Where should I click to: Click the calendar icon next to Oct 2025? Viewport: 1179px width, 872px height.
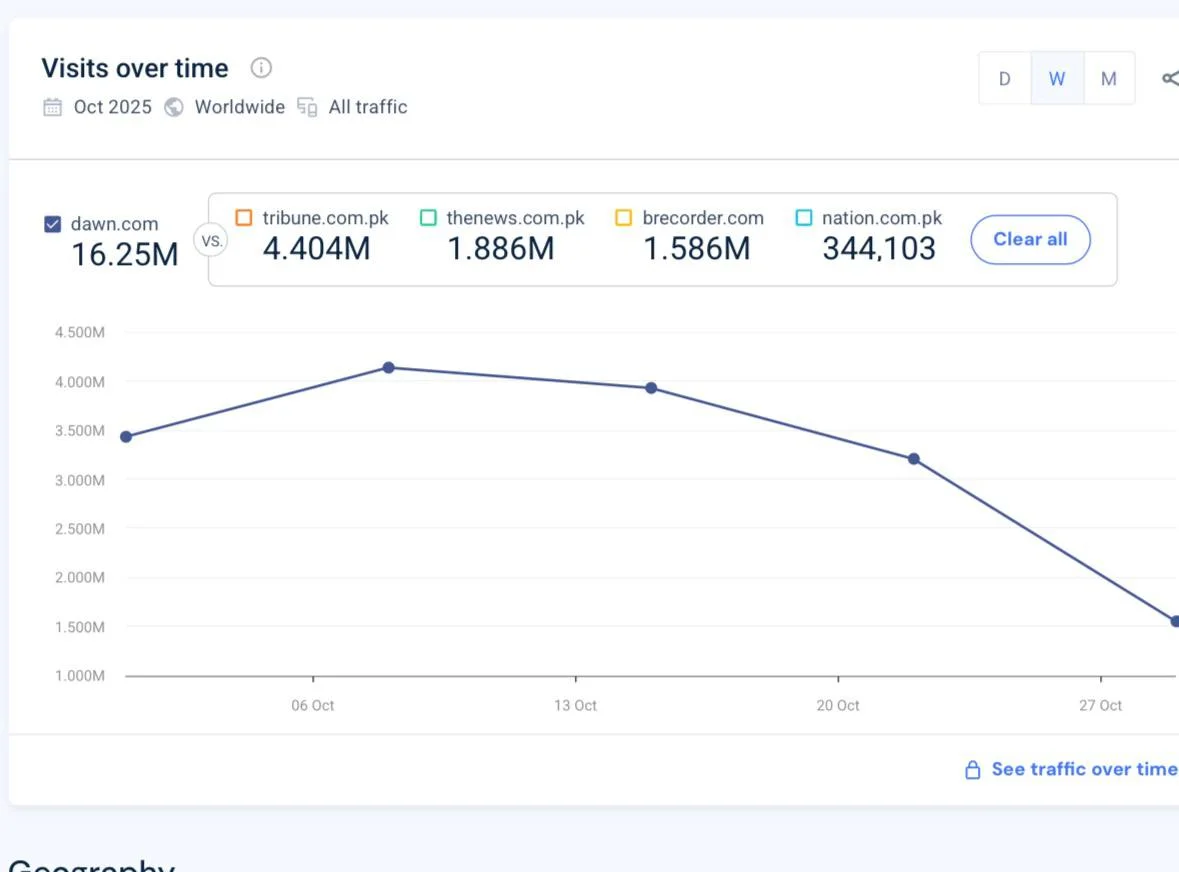53,107
